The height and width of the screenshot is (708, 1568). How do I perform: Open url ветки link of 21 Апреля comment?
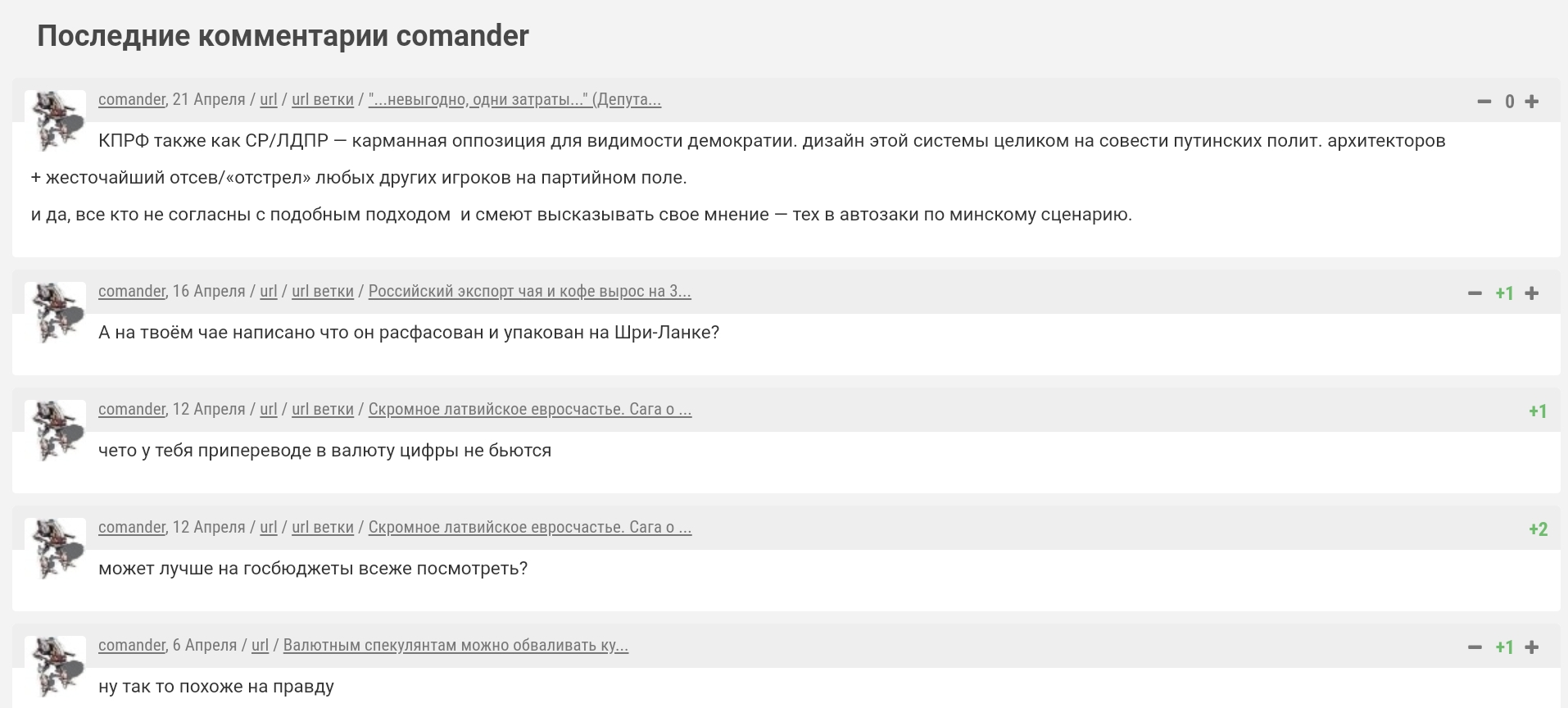[x=323, y=99]
